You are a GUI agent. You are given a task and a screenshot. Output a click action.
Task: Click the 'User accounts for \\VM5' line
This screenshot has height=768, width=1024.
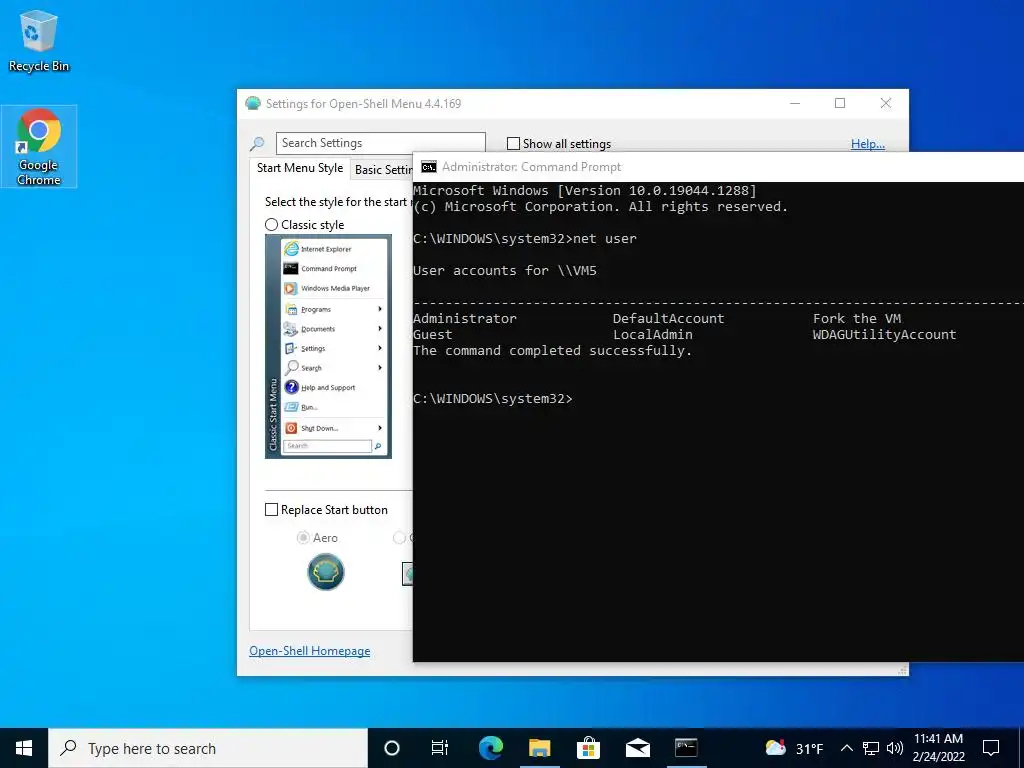tap(505, 270)
